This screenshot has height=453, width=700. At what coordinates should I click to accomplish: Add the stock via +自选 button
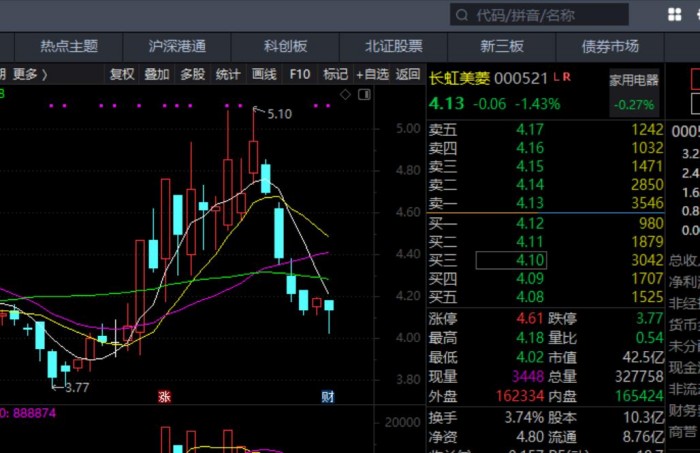(372, 74)
